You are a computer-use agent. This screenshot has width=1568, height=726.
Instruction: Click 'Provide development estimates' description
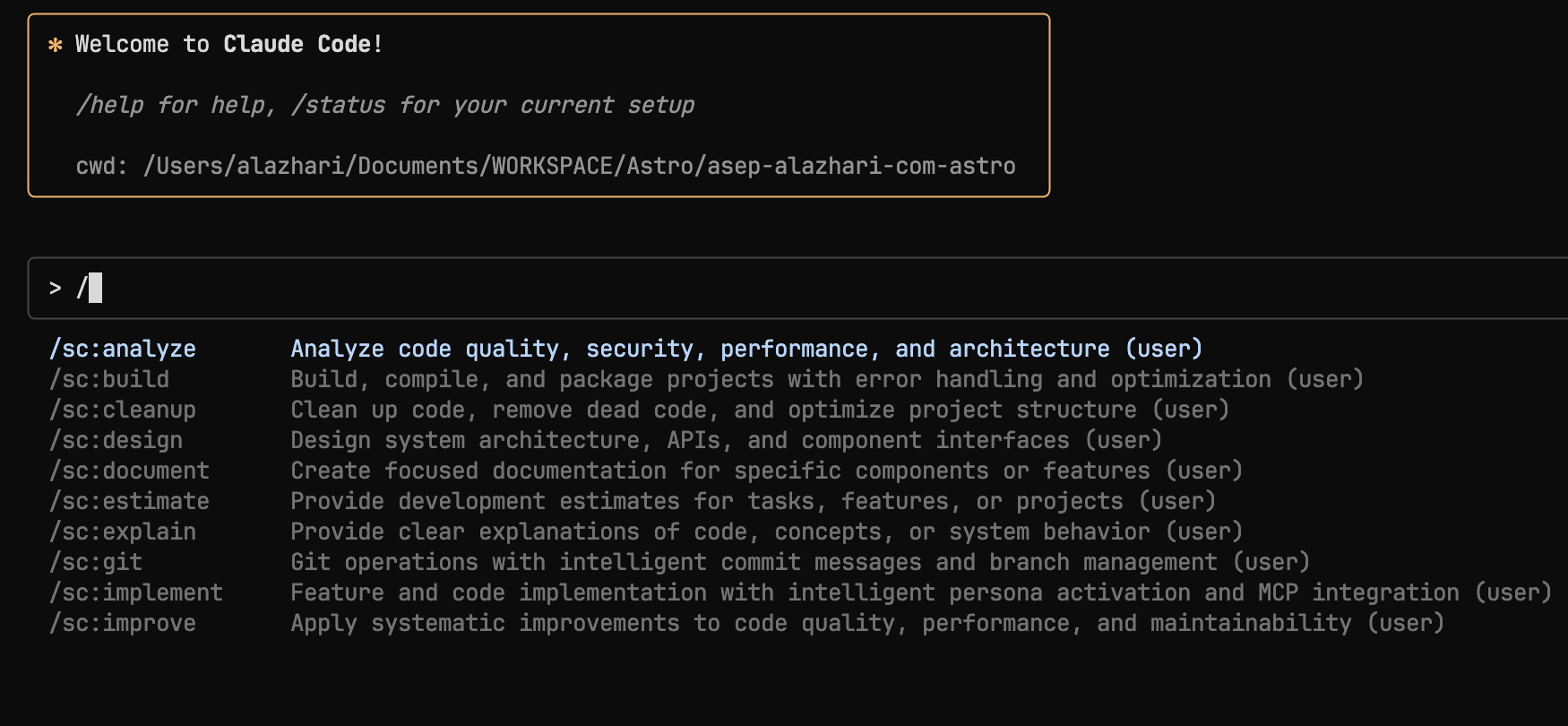point(754,501)
